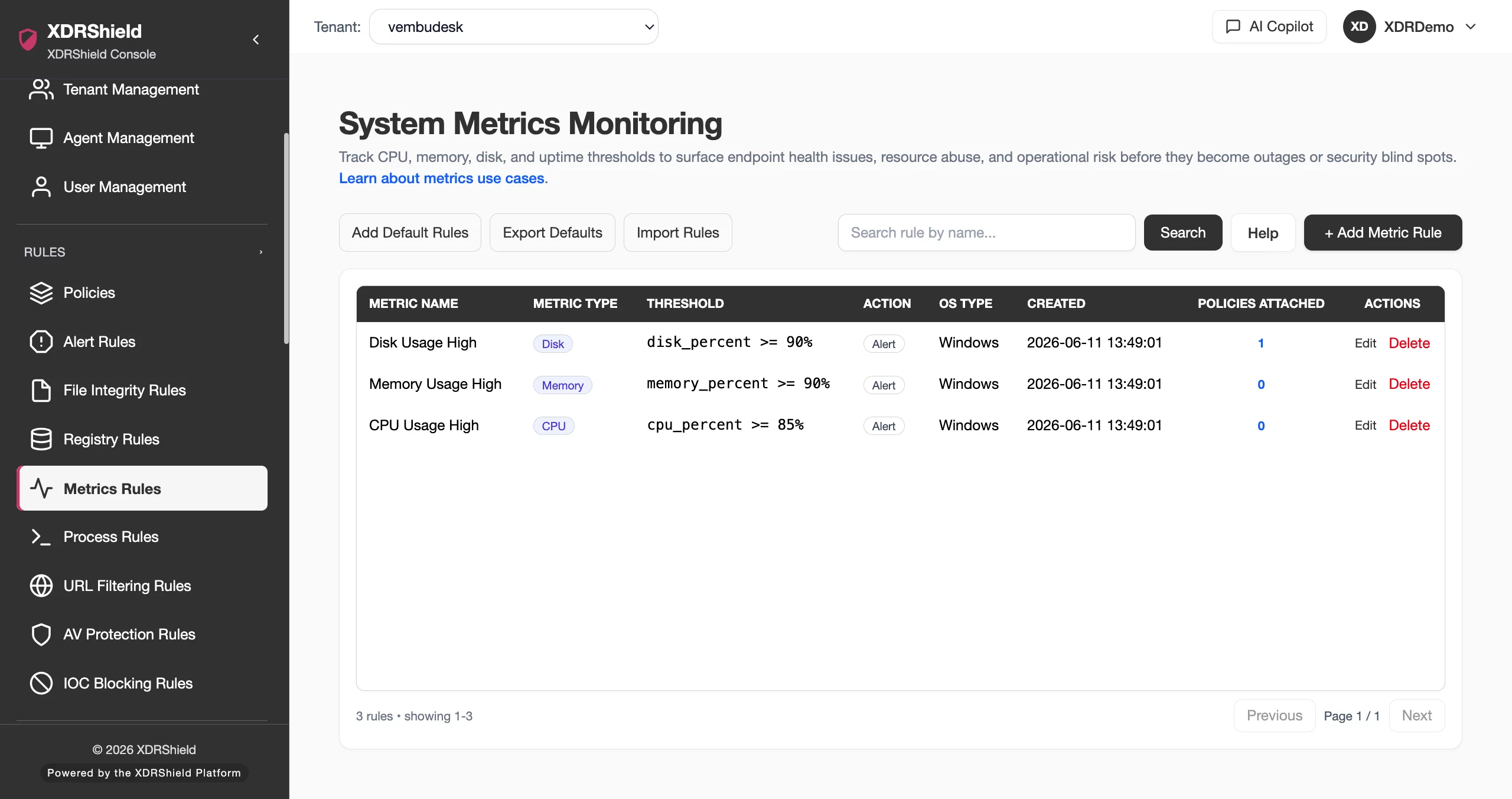Open URL Filtering Rules page
1512x799 pixels.
point(142,586)
